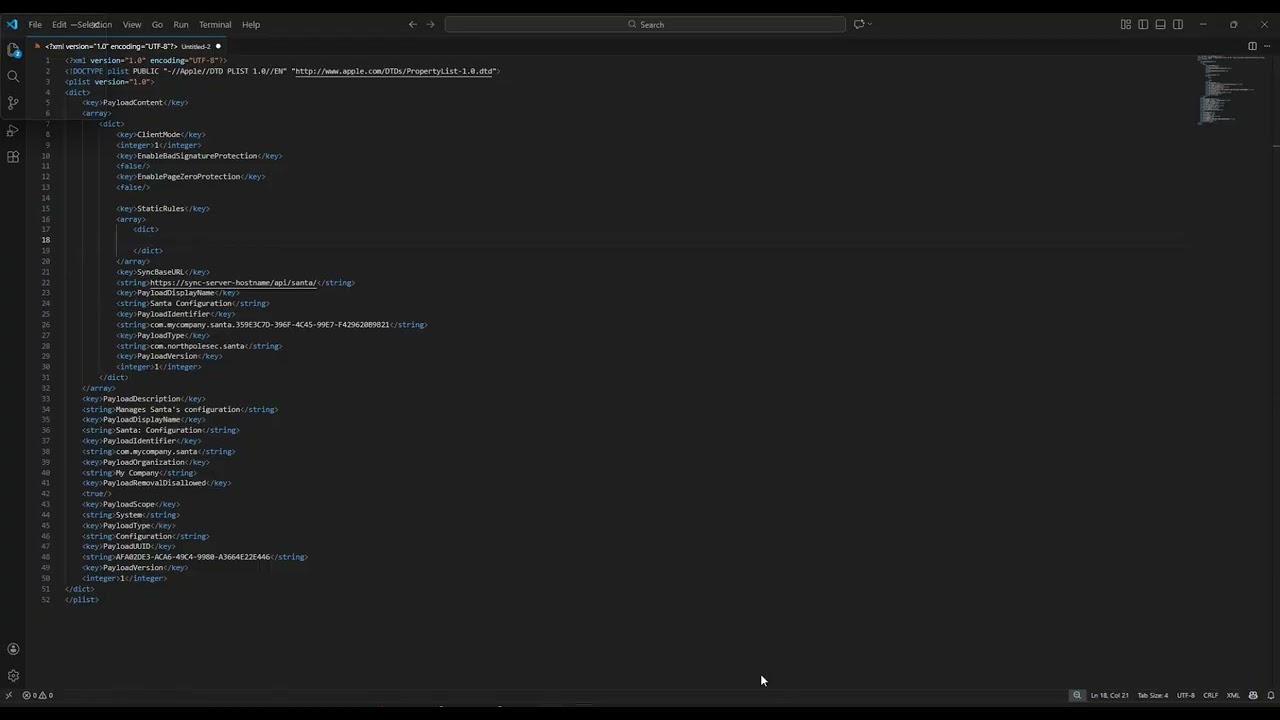The image size is (1280, 720).
Task: Click the zoom-out magnifier in status bar
Action: tap(1077, 695)
